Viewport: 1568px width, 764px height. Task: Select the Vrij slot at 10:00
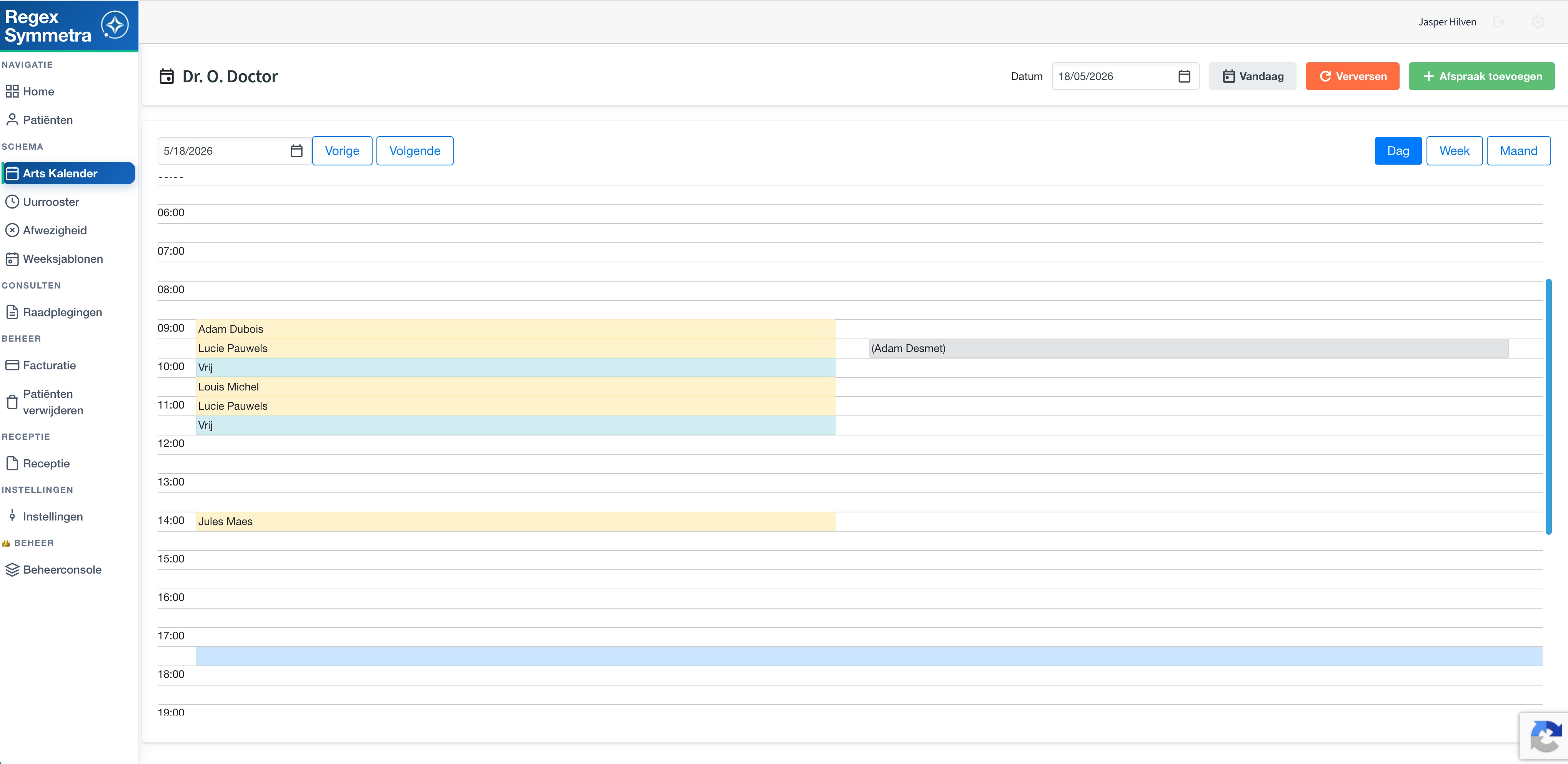516,368
